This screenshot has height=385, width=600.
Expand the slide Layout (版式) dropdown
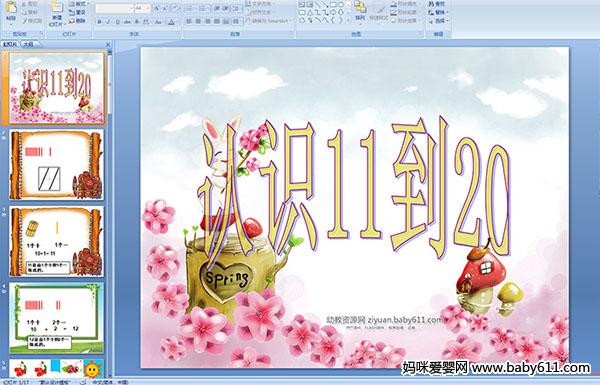coord(78,4)
